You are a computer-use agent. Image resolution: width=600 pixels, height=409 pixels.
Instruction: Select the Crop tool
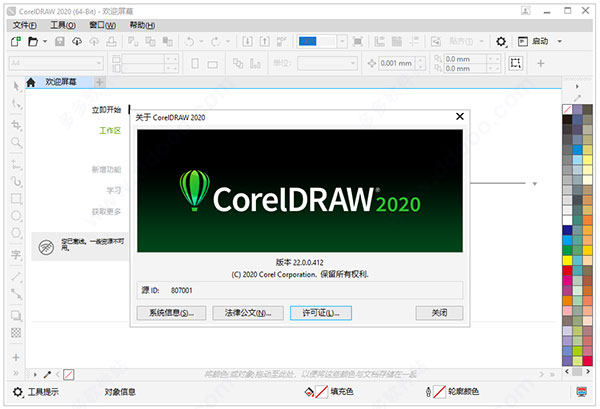point(16,125)
